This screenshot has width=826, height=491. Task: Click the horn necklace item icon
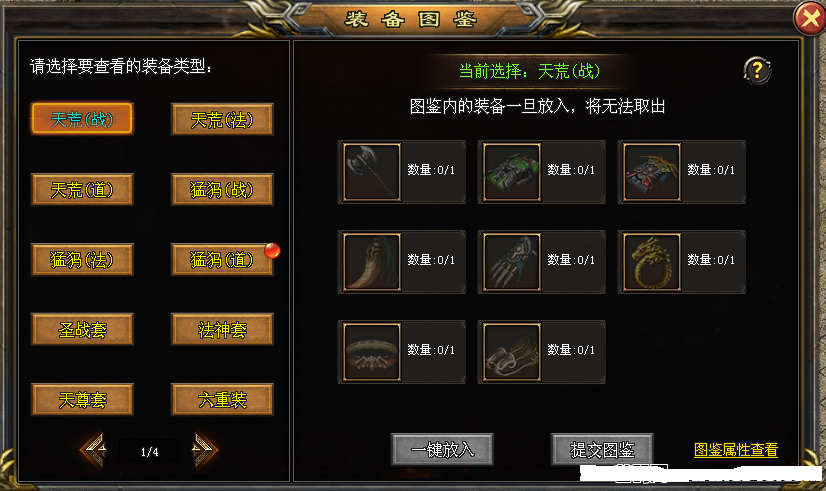(372, 262)
